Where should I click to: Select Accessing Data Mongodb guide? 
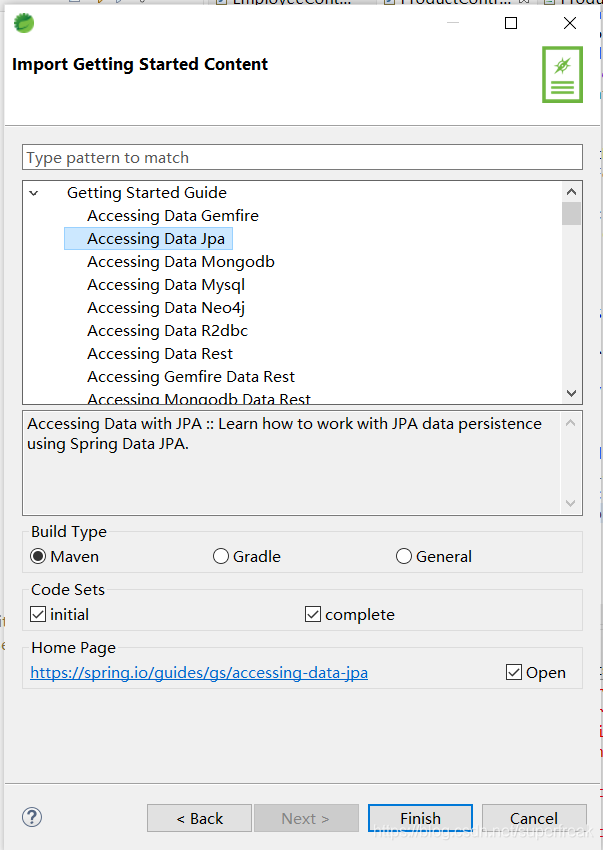click(x=181, y=262)
